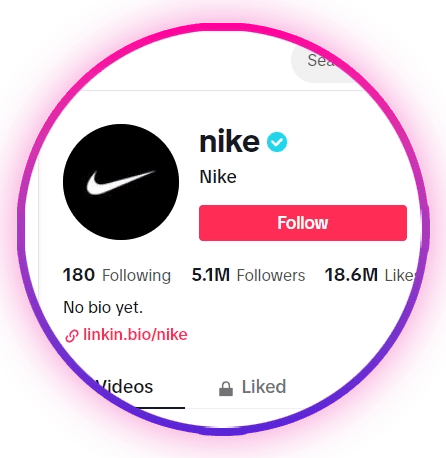This screenshot has height=458, width=446.
Task: Open the Followers list label
Action: tap(271, 275)
